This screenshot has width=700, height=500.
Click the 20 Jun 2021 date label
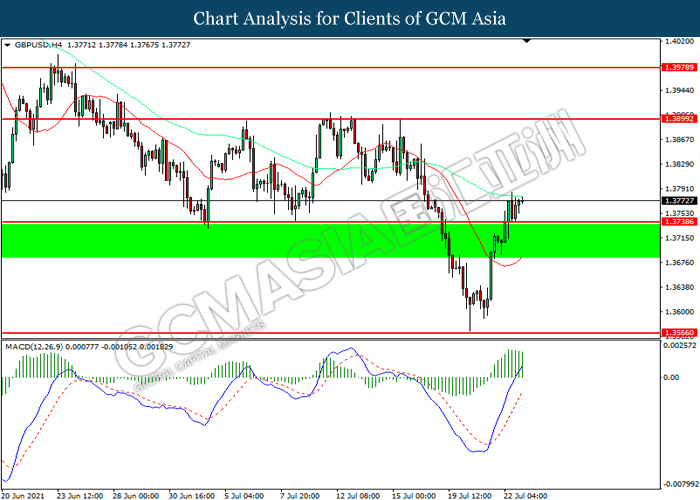tap(23, 496)
